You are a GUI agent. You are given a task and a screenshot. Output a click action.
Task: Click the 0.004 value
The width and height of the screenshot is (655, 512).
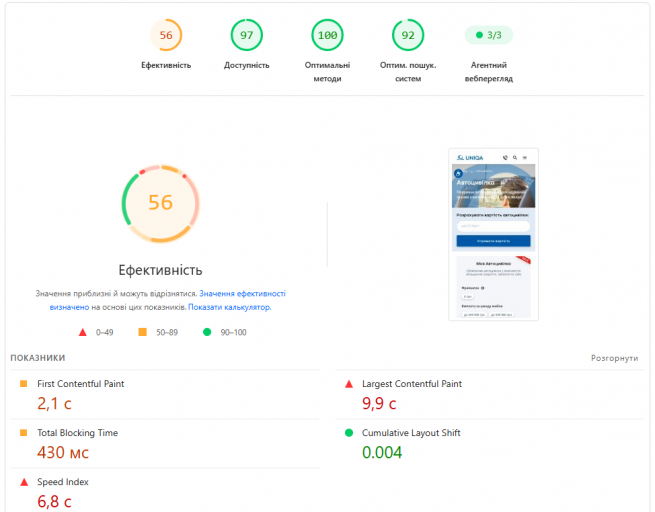(x=382, y=452)
